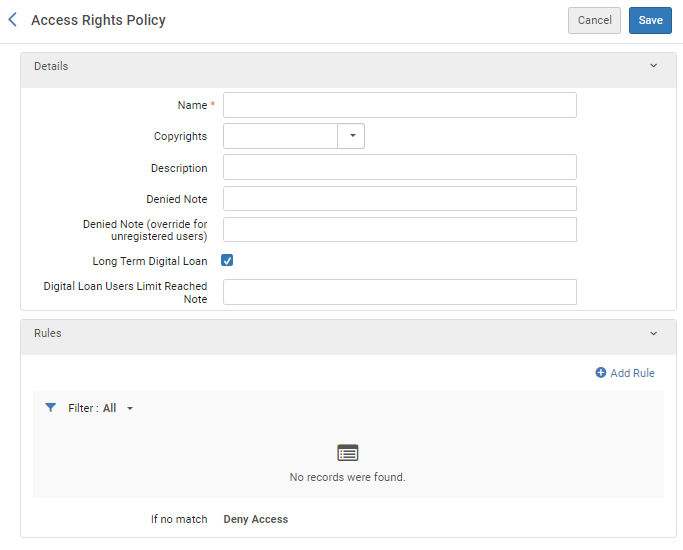Click the empty records list icon
The image size is (683, 550).
[347, 453]
